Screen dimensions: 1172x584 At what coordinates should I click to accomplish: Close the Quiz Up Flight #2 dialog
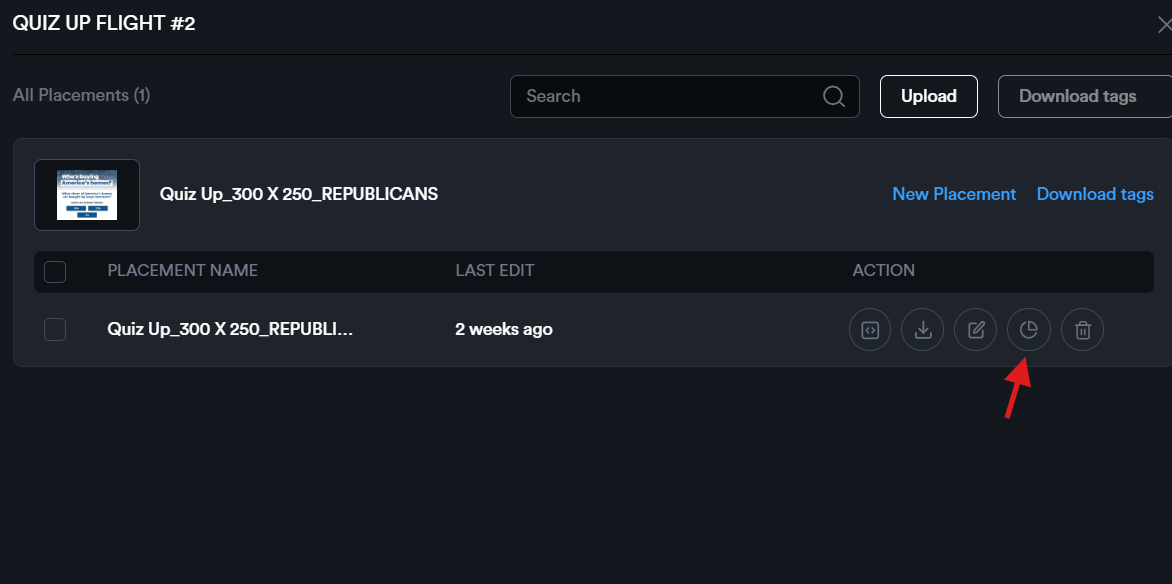pos(1164,24)
